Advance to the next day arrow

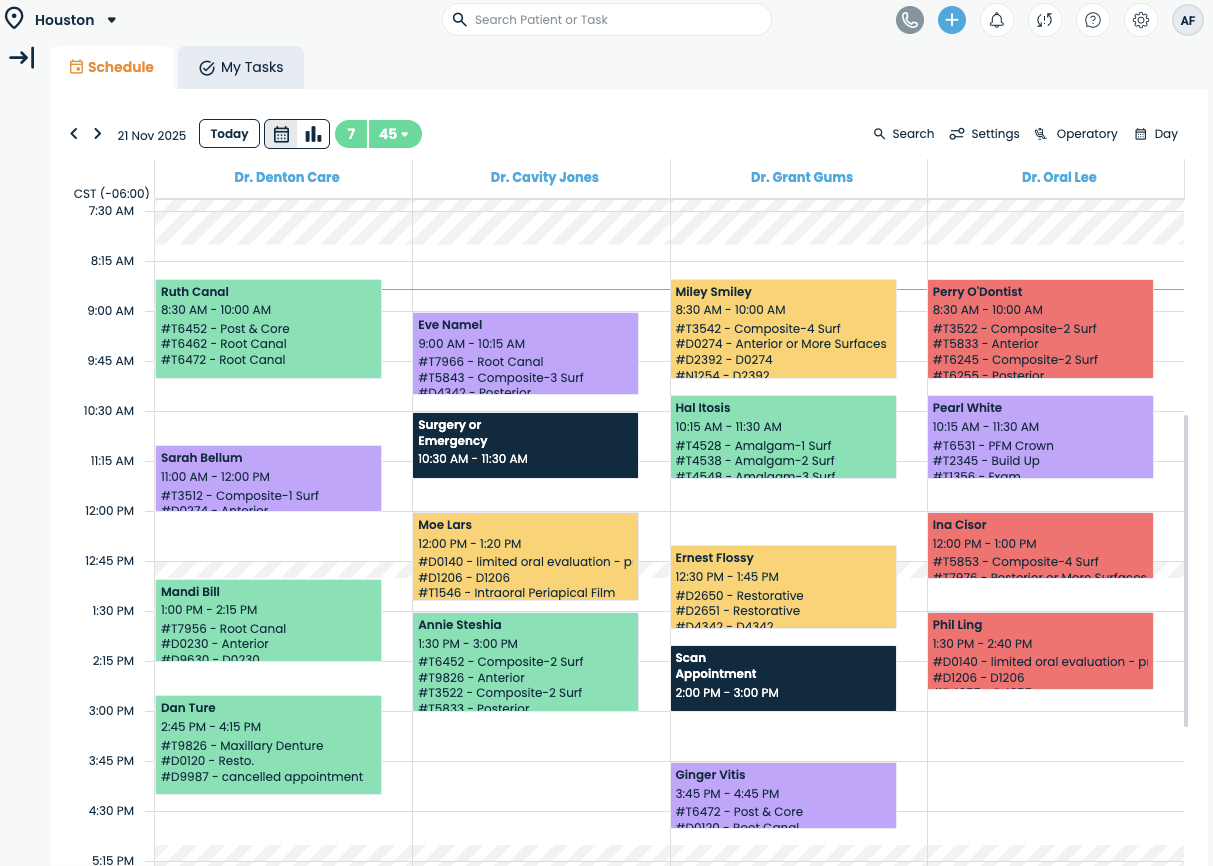coord(97,134)
